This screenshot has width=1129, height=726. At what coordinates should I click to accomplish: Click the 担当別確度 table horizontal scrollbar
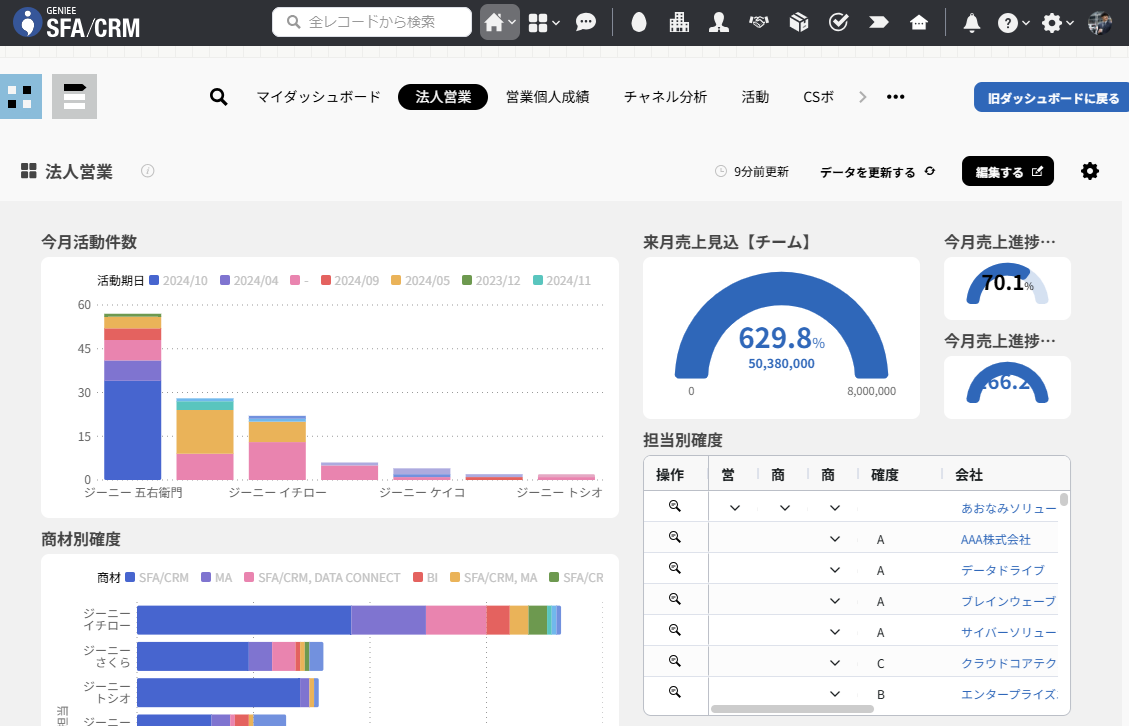[x=793, y=709]
